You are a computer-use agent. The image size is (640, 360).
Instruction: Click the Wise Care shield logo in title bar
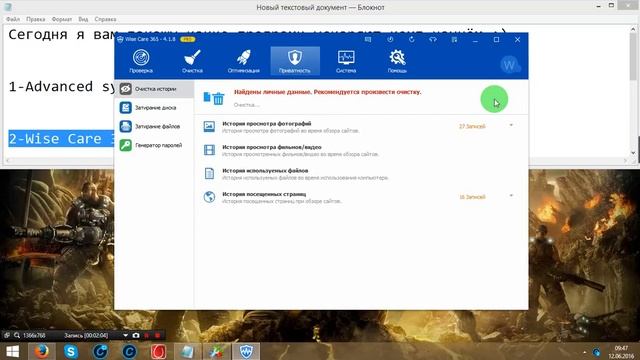[120, 40]
